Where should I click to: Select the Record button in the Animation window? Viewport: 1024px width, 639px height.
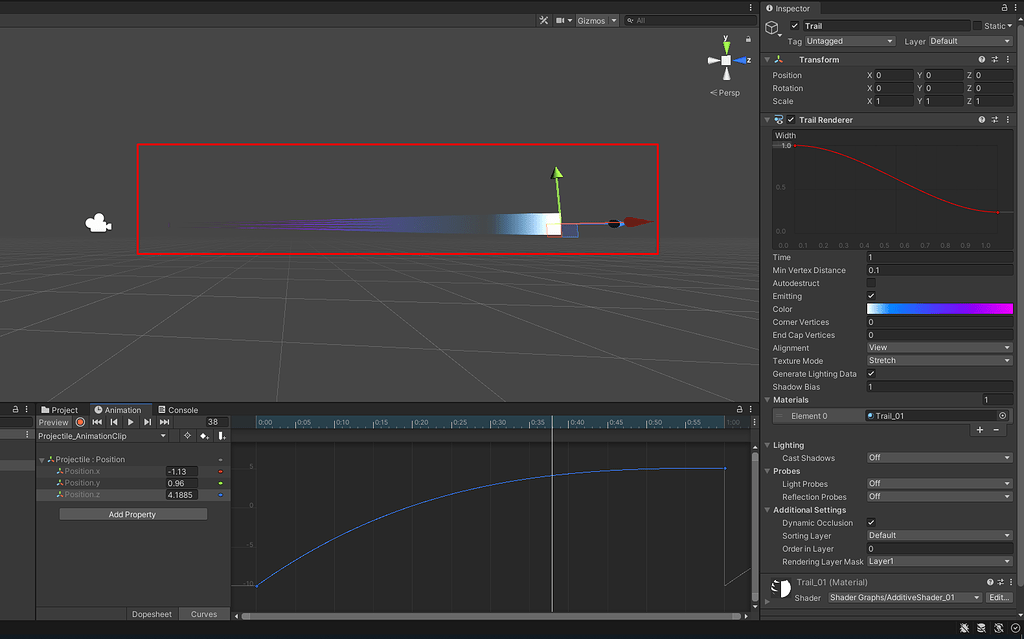(x=81, y=422)
